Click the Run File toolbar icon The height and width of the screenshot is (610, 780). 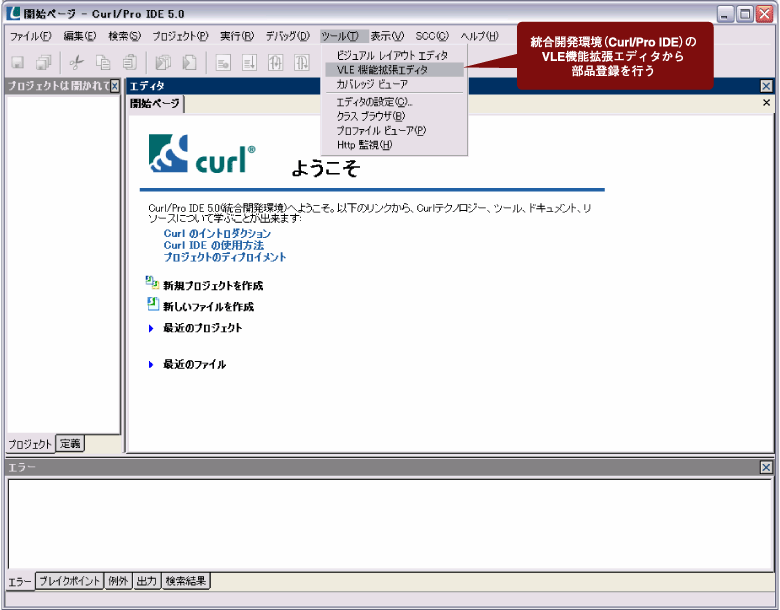[x=189, y=62]
